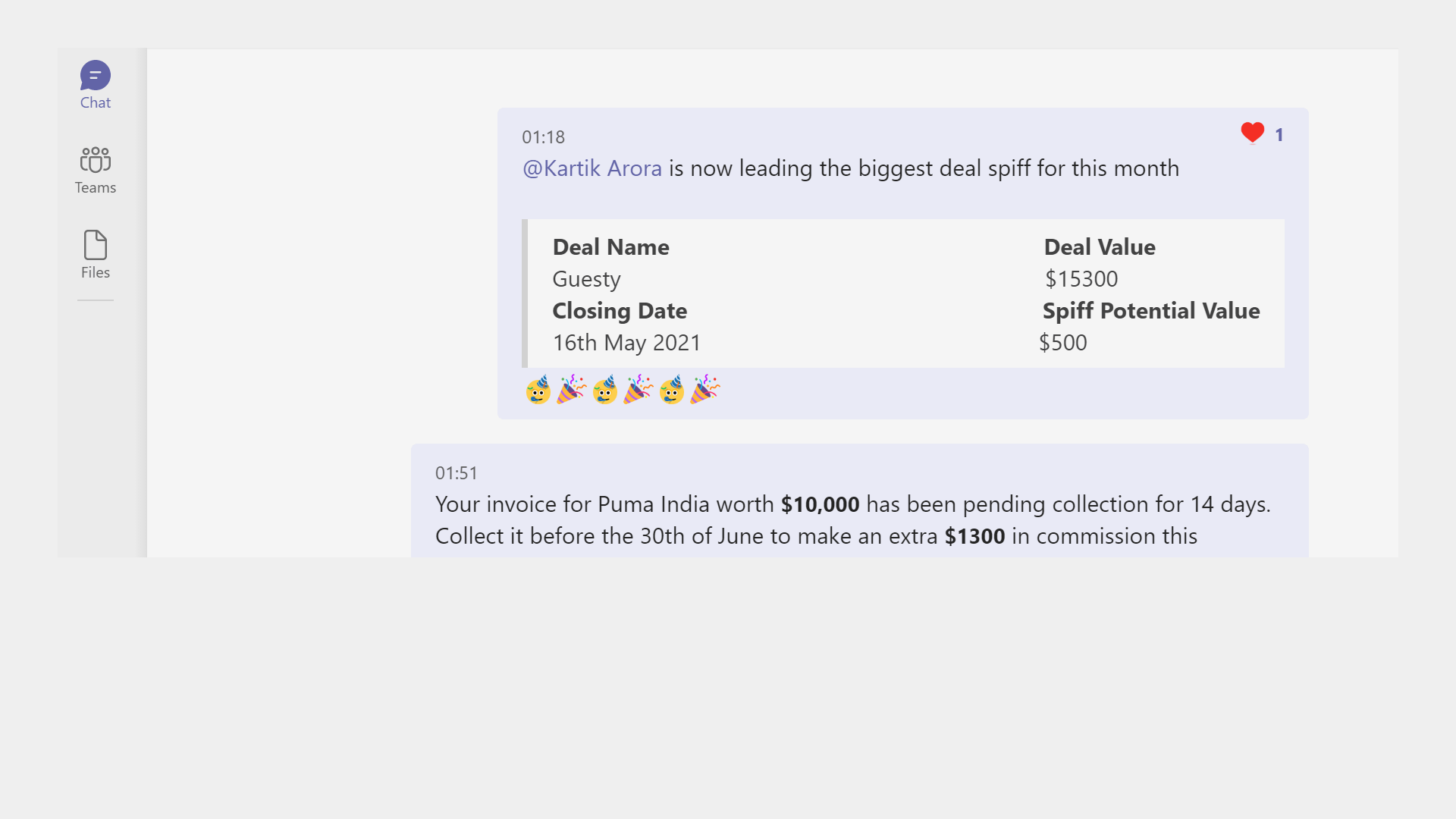Screen dimensions: 1456x819
Task: Click the 01:51 message timestamp
Action: click(x=457, y=473)
